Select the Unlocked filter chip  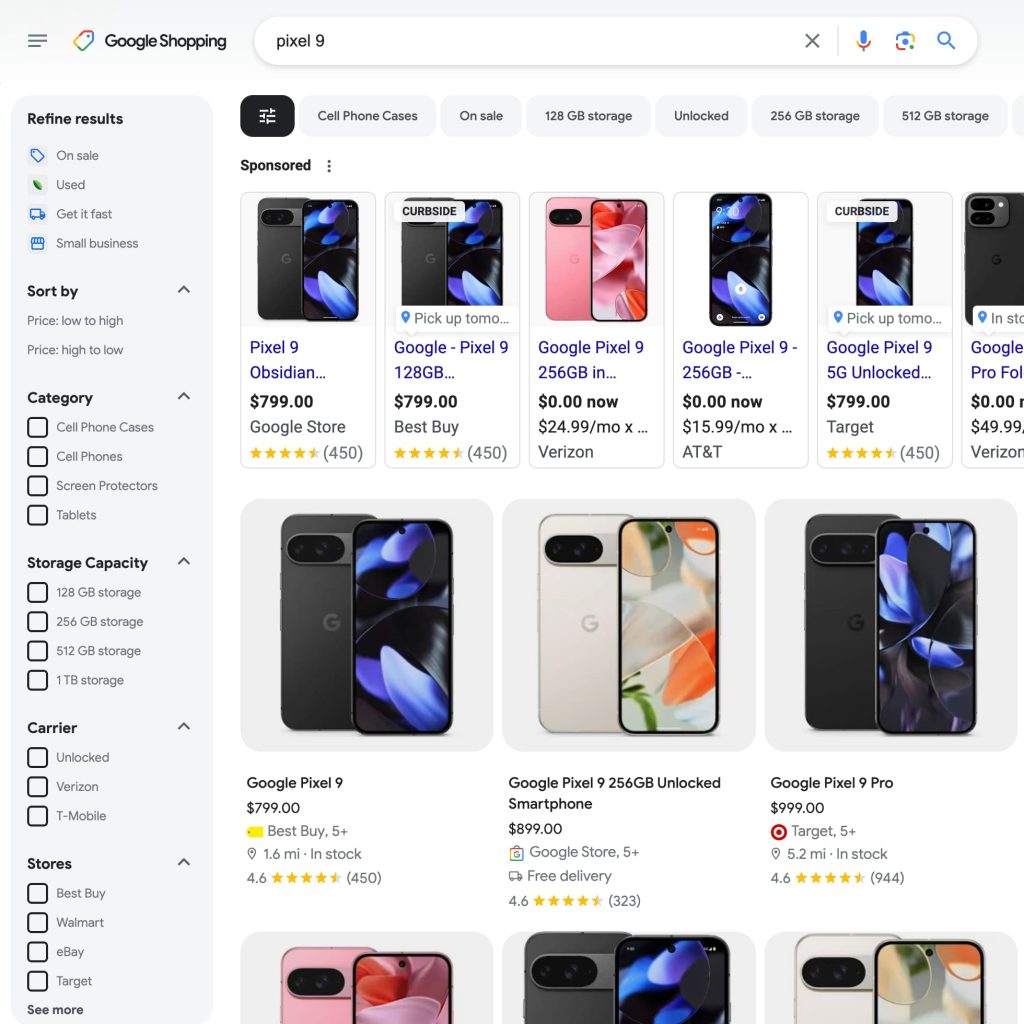coord(701,116)
